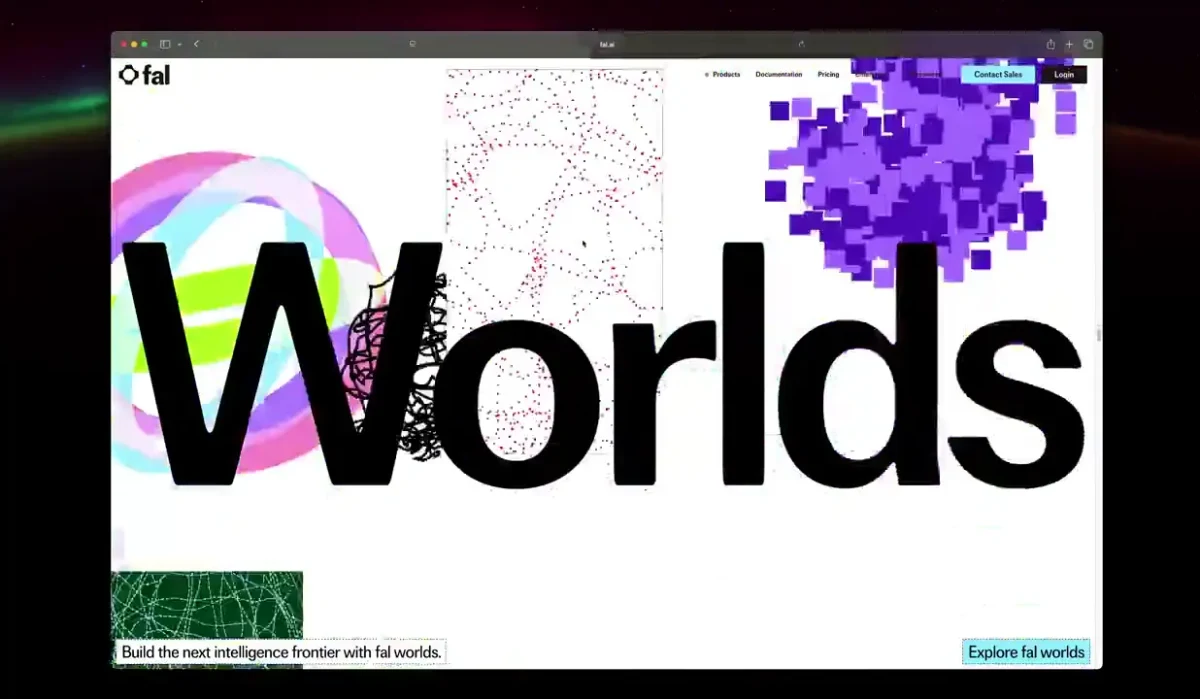Open the Share icon in Safari toolbar
1200x699 pixels.
click(1051, 44)
